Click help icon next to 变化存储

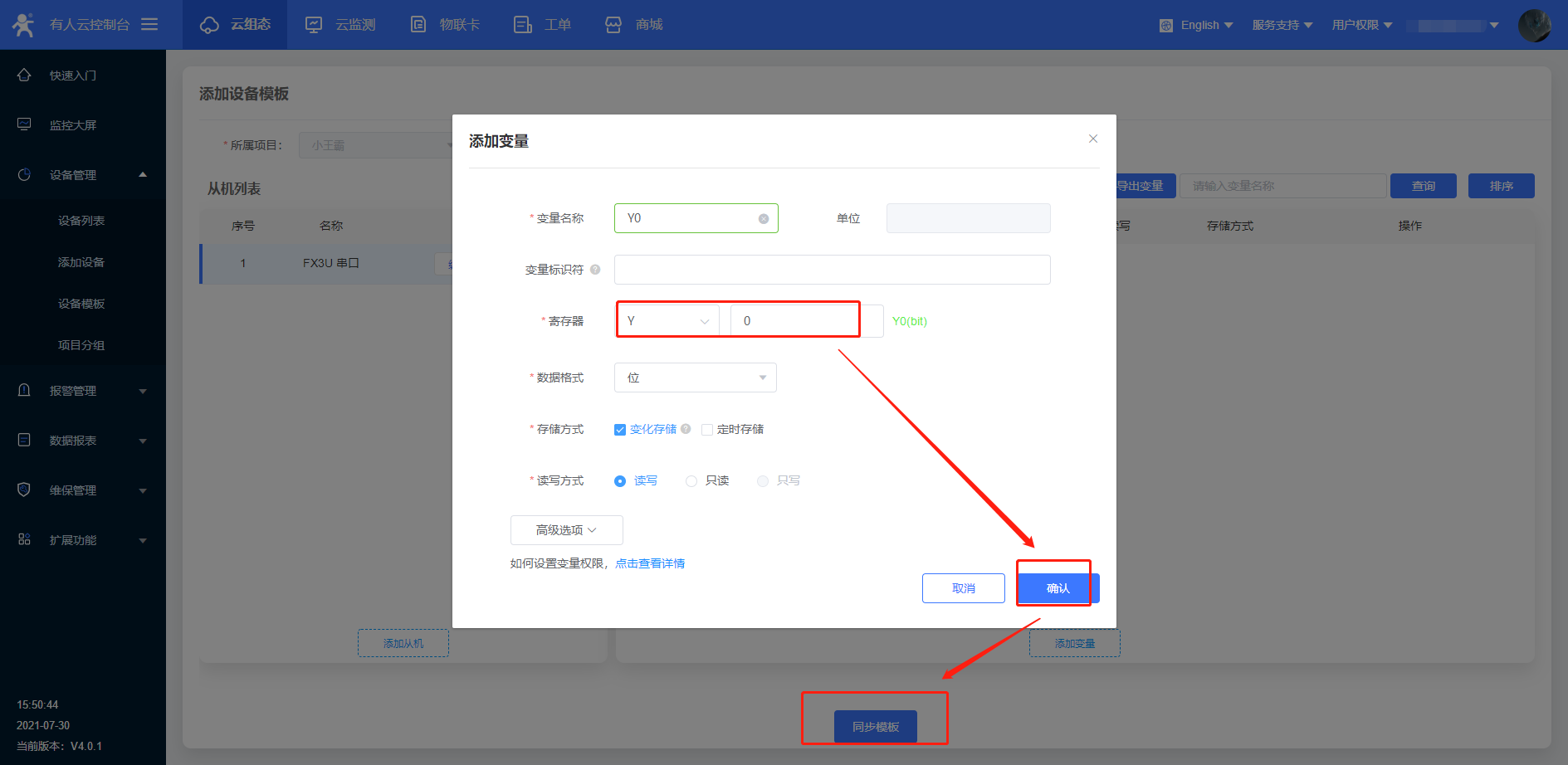(686, 429)
